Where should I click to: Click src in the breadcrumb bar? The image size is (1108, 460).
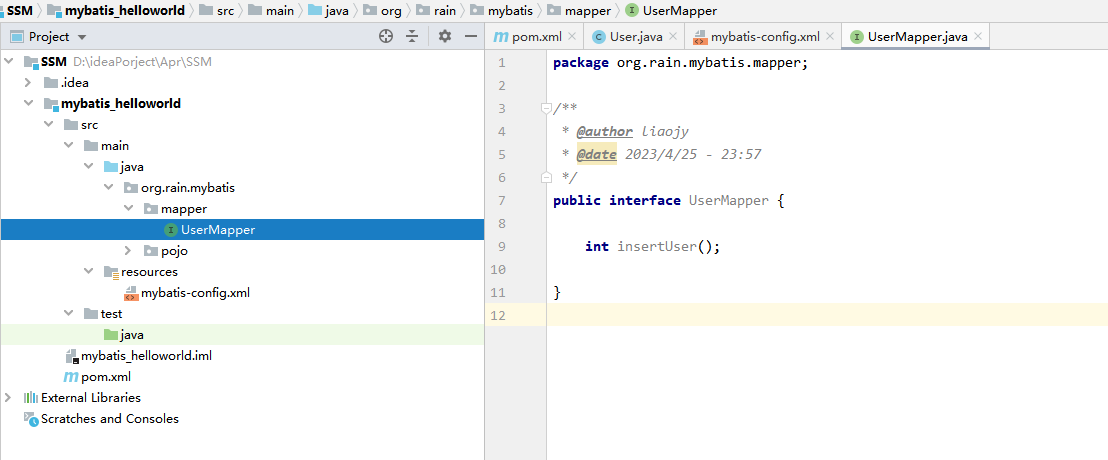click(225, 11)
